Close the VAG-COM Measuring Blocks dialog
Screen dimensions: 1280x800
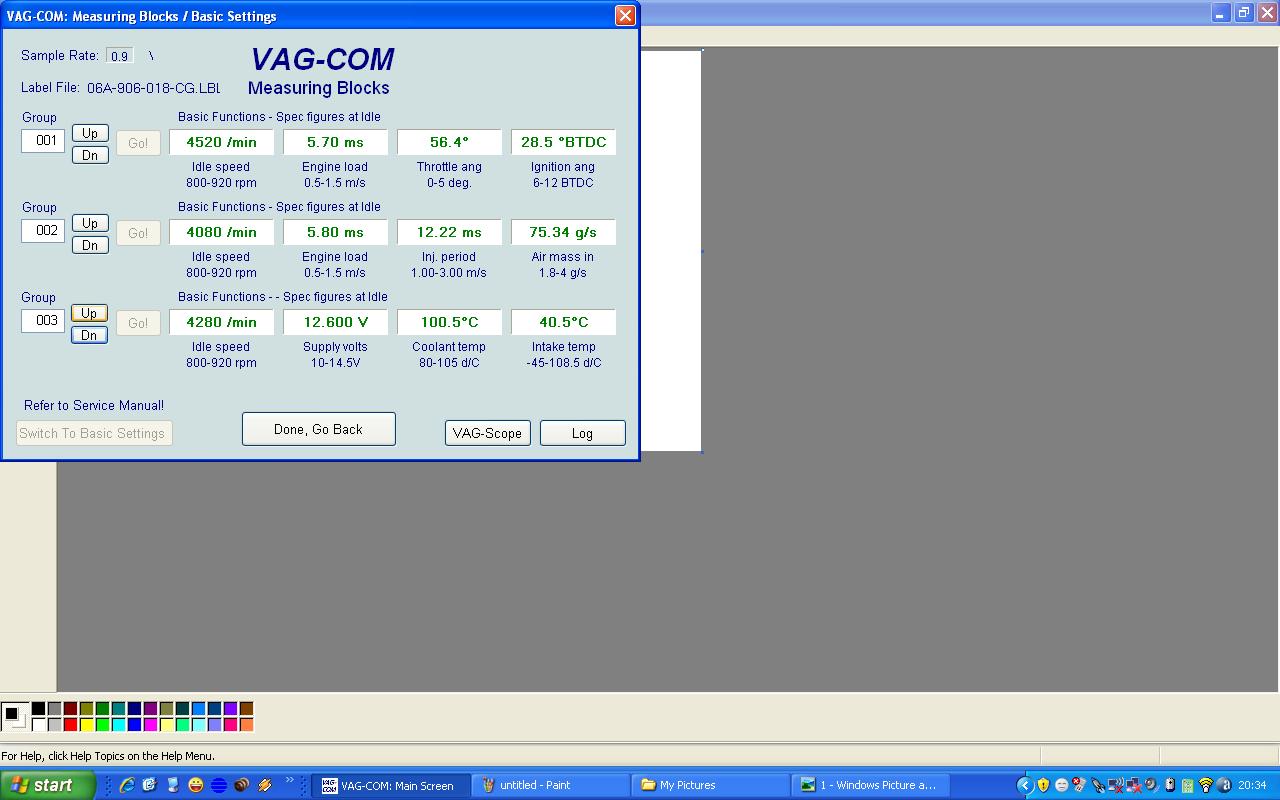tap(625, 15)
